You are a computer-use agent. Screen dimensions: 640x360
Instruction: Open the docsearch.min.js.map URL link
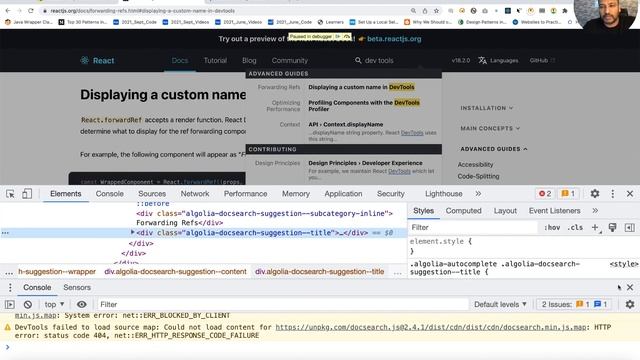coord(431,327)
